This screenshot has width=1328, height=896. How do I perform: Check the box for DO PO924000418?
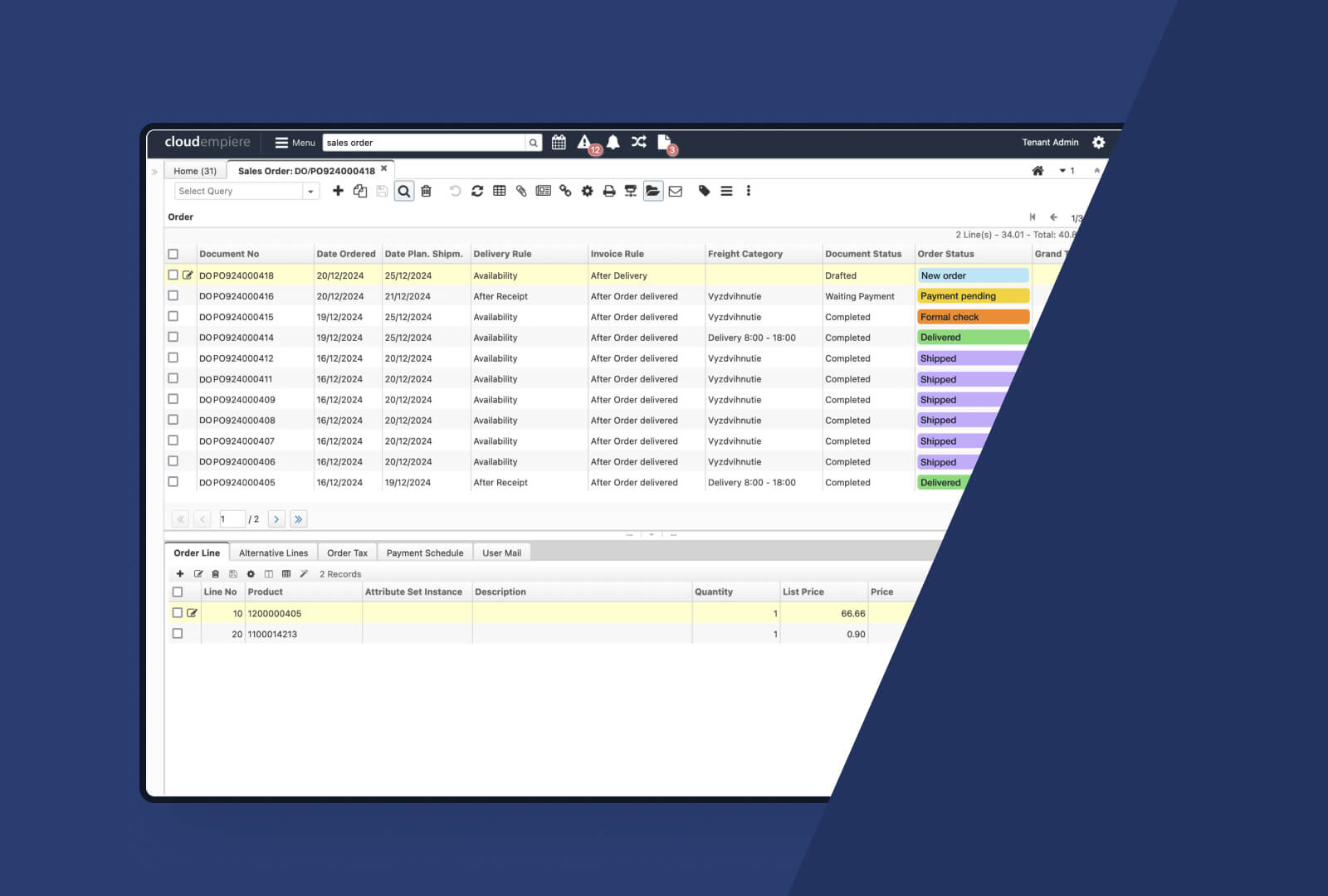173,275
